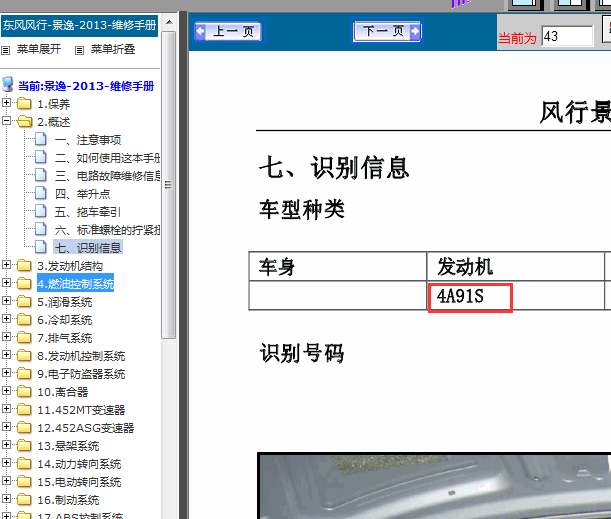Expand the 1.保养 folder node
The image size is (611, 519).
[6, 102]
